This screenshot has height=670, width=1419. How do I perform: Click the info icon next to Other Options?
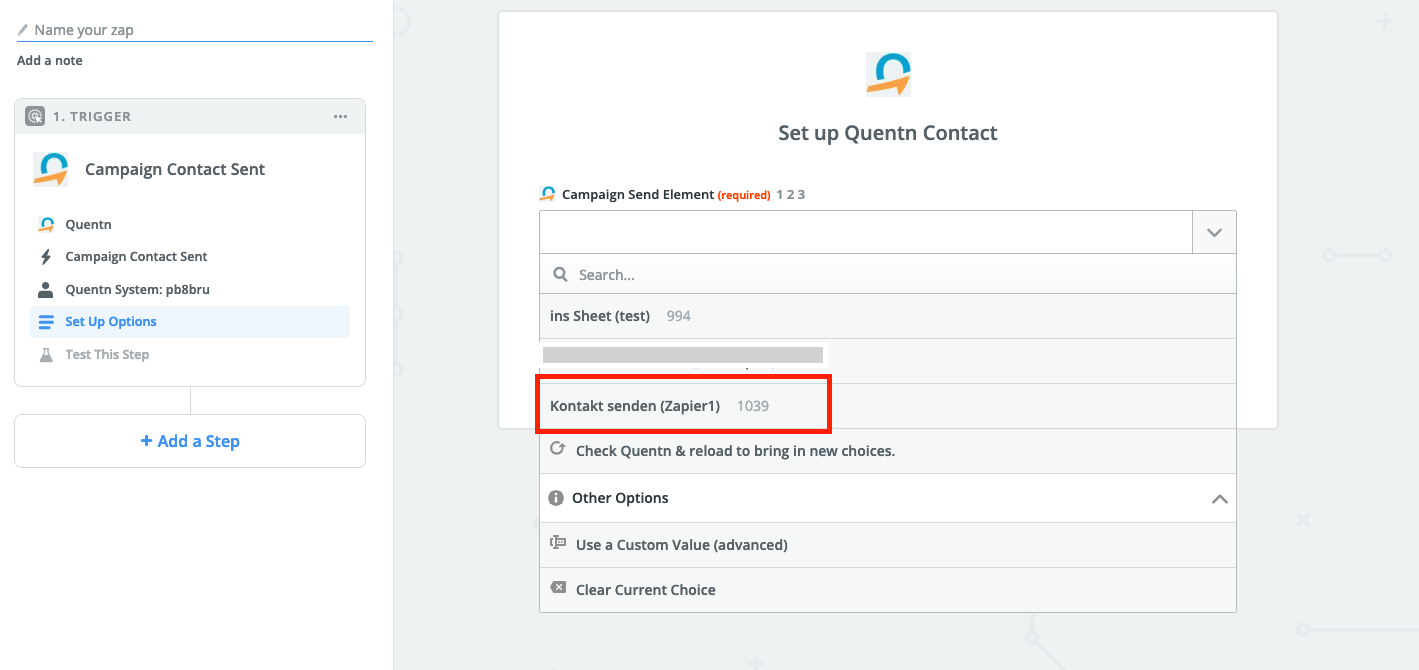coord(557,497)
